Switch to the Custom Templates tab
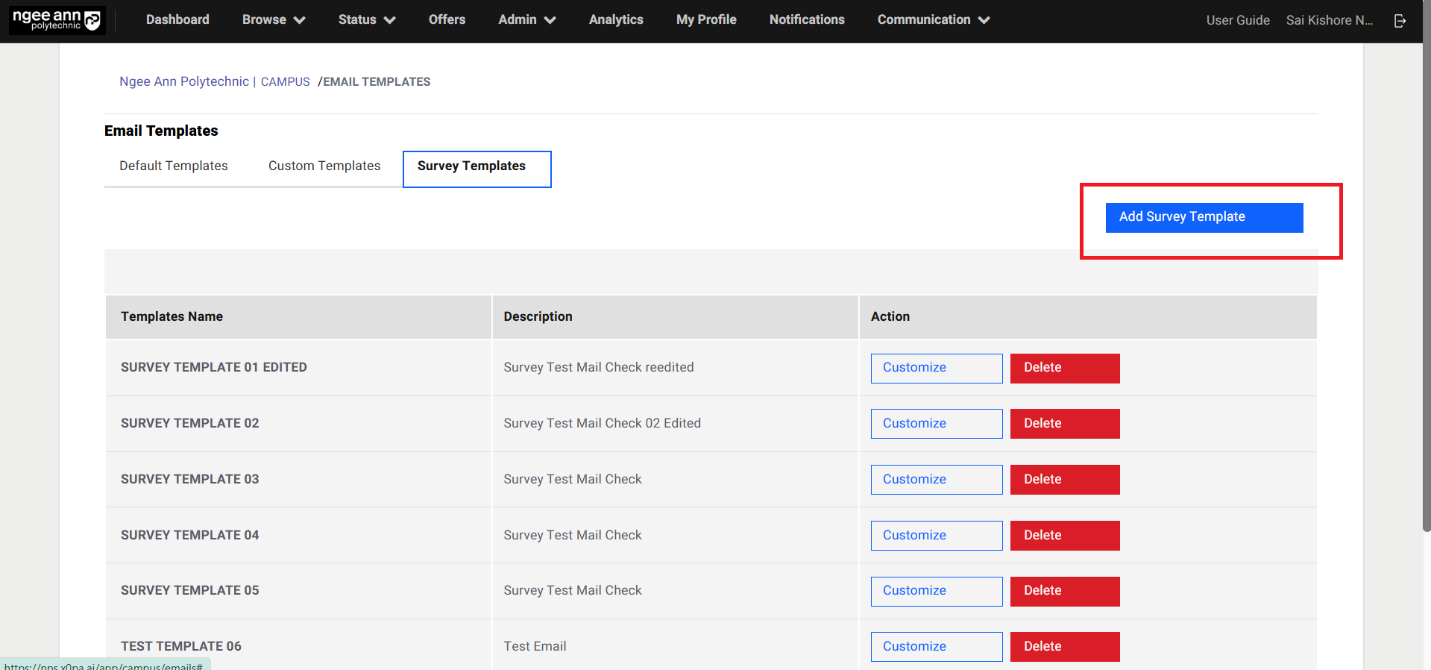 click(324, 166)
